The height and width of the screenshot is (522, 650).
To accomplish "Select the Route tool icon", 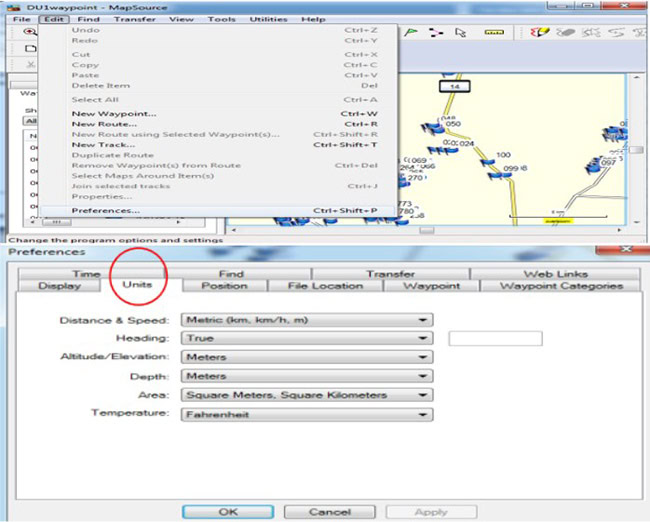I will pyautogui.click(x=435, y=32).
